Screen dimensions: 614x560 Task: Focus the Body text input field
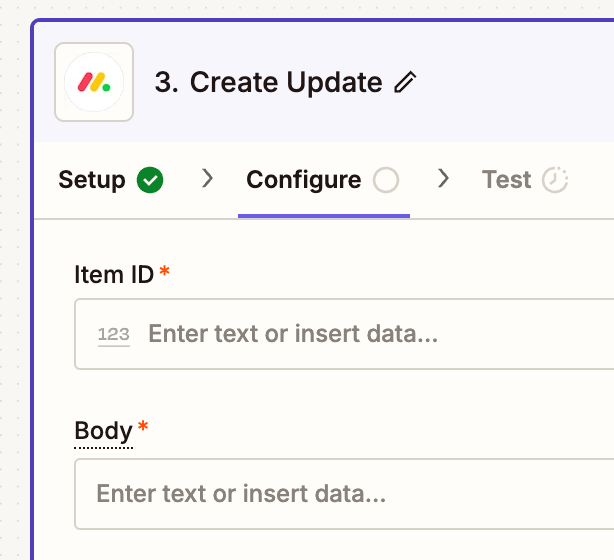344,494
